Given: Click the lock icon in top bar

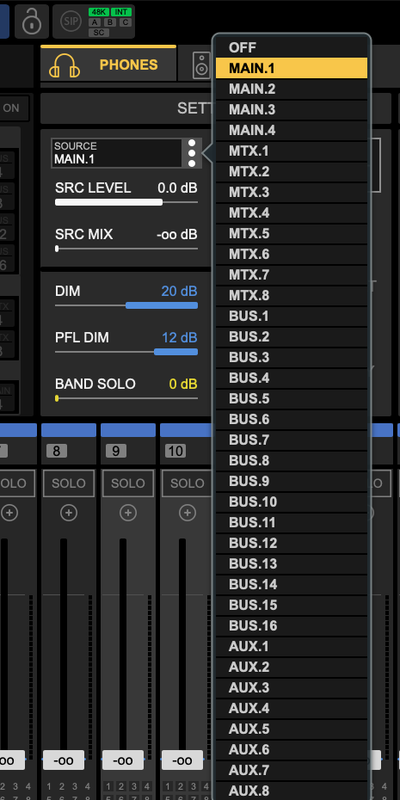Looking at the screenshot, I should point(32,21).
